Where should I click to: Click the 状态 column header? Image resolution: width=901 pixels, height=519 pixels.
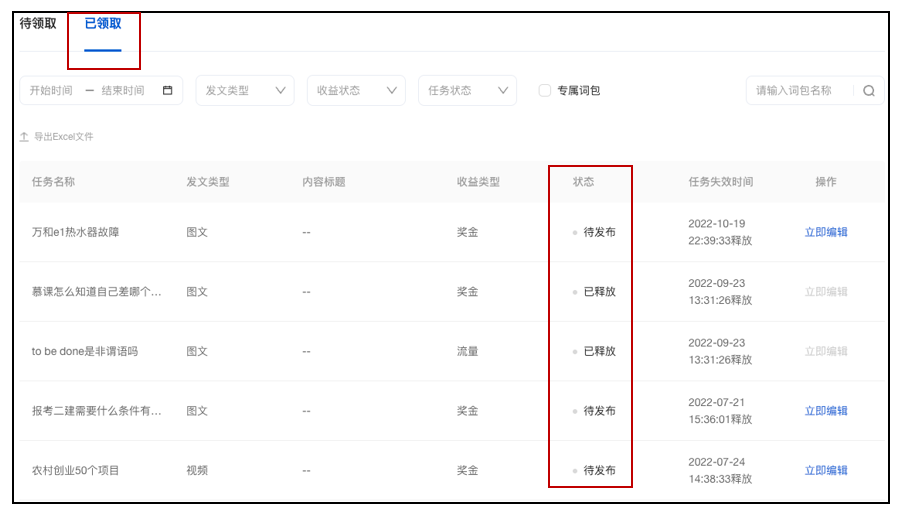pos(583,182)
